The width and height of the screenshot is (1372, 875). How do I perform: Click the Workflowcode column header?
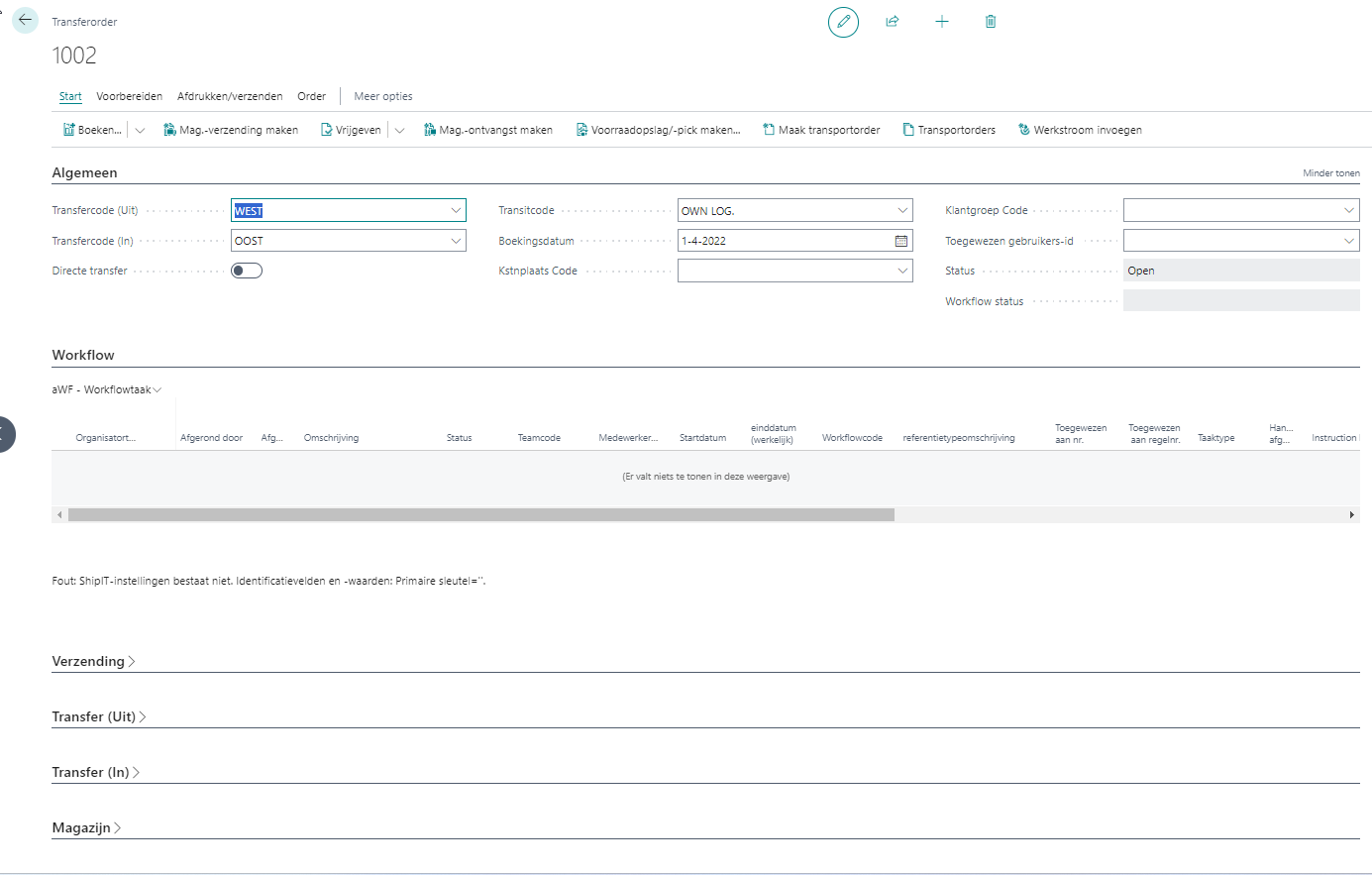click(852, 438)
